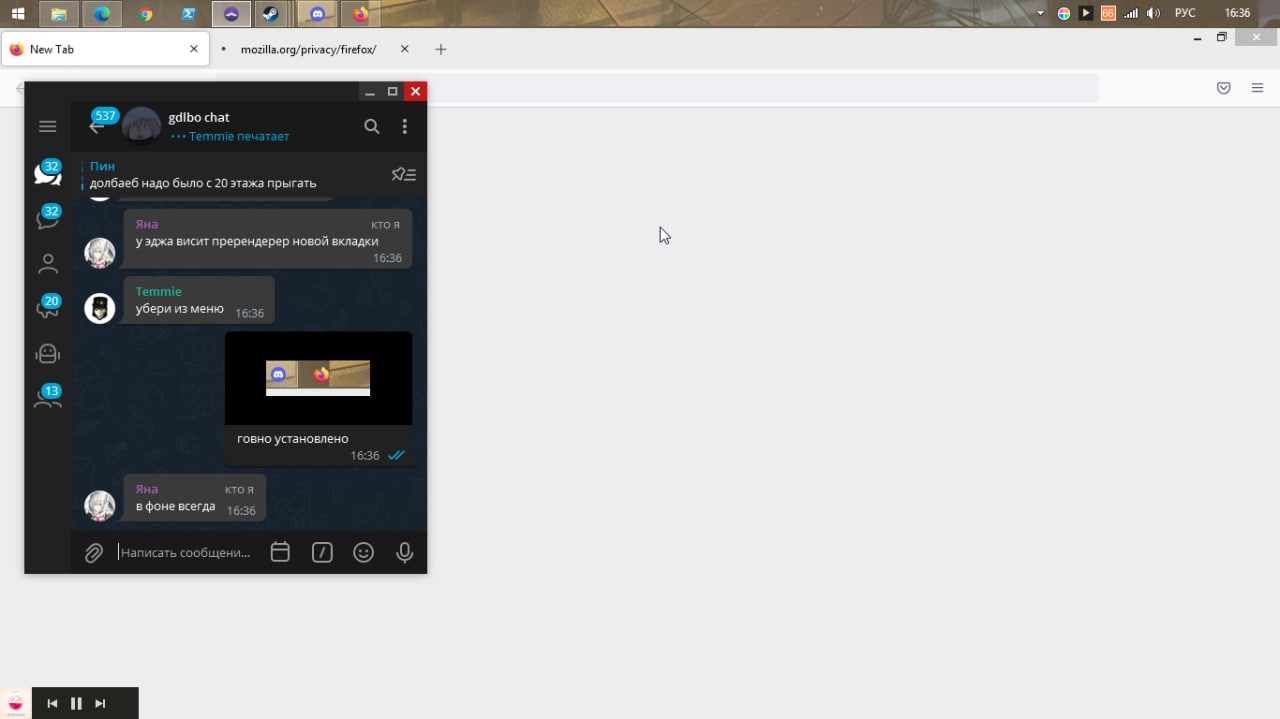
Task: Open folder with 20 unread badge
Action: 47,307
